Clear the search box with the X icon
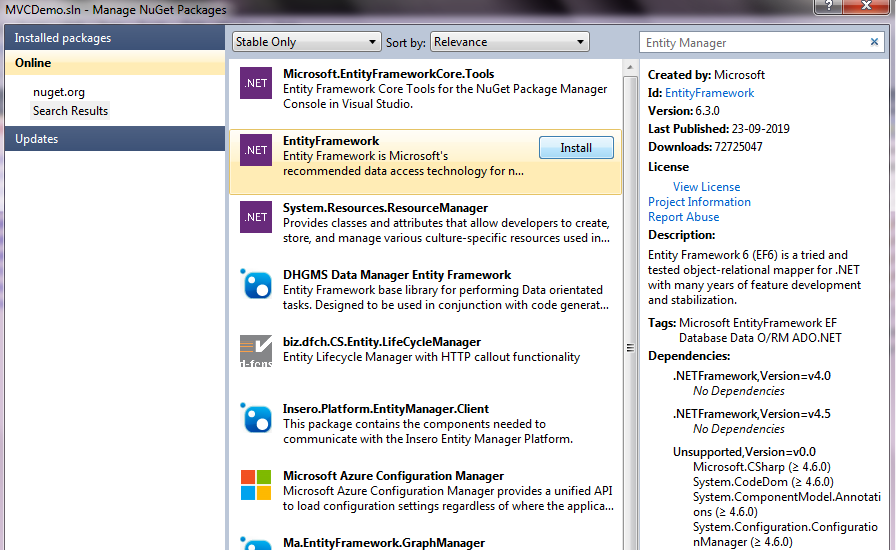Image resolution: width=896 pixels, height=550 pixels. pos(874,42)
